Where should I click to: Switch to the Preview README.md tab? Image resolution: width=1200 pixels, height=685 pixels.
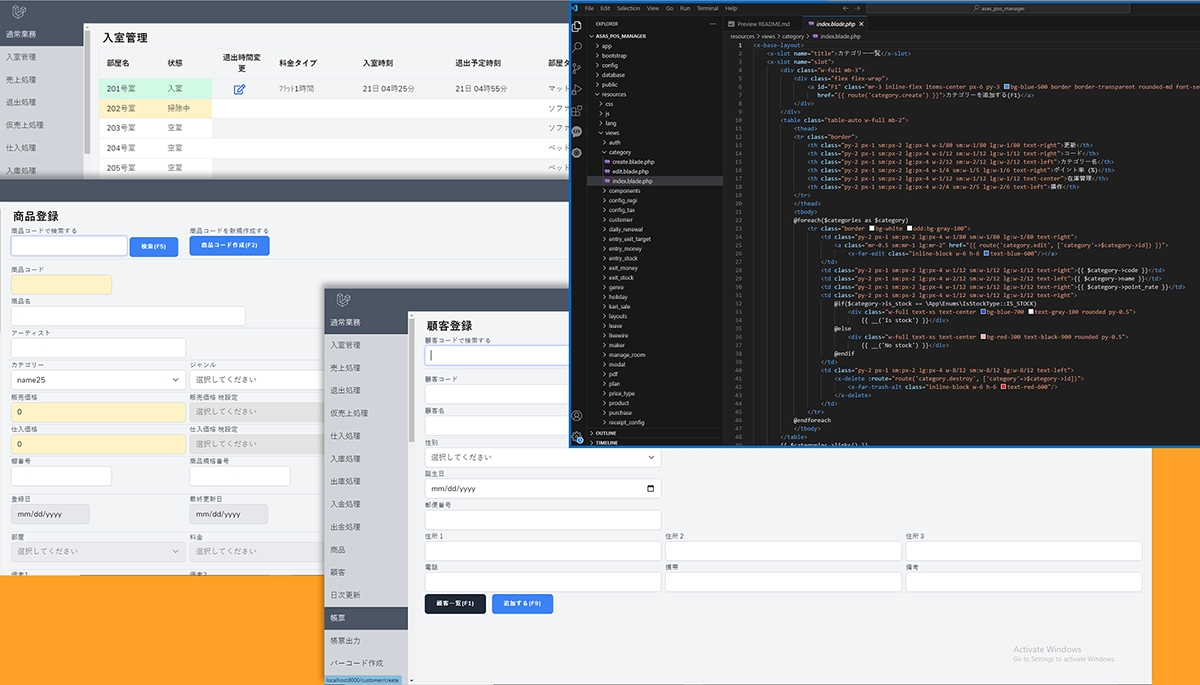[x=763, y=23]
